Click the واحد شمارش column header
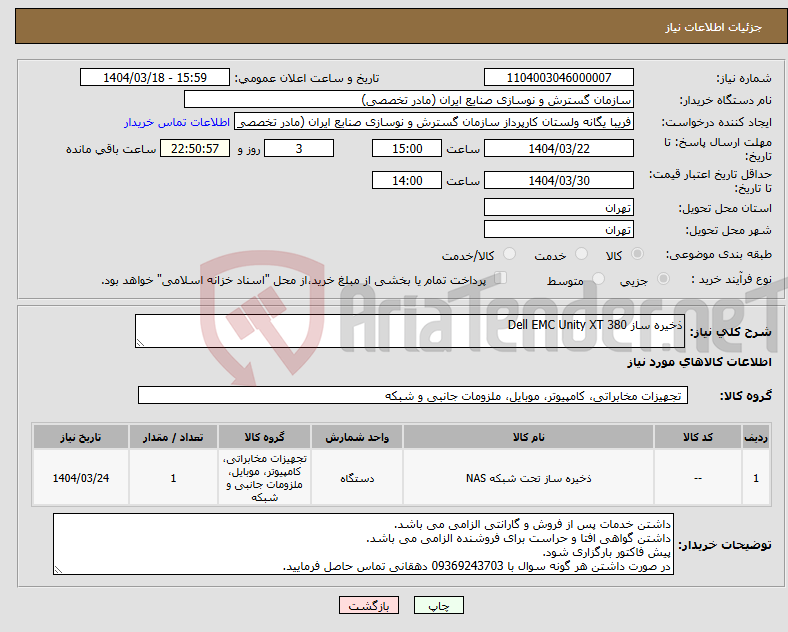788x632 pixels. (x=357, y=437)
